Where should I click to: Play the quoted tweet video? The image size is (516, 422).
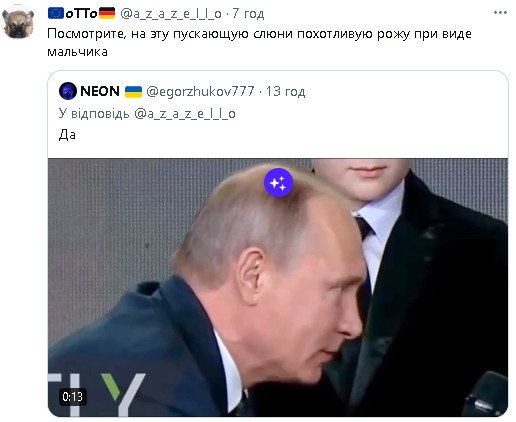[278, 287]
